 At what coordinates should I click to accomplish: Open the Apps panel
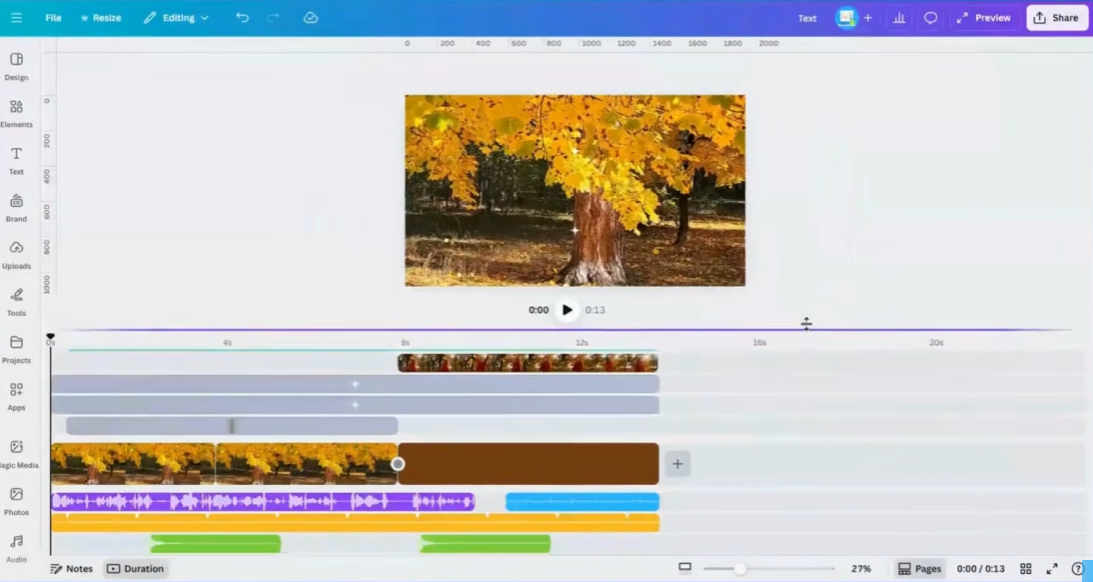[x=16, y=397]
